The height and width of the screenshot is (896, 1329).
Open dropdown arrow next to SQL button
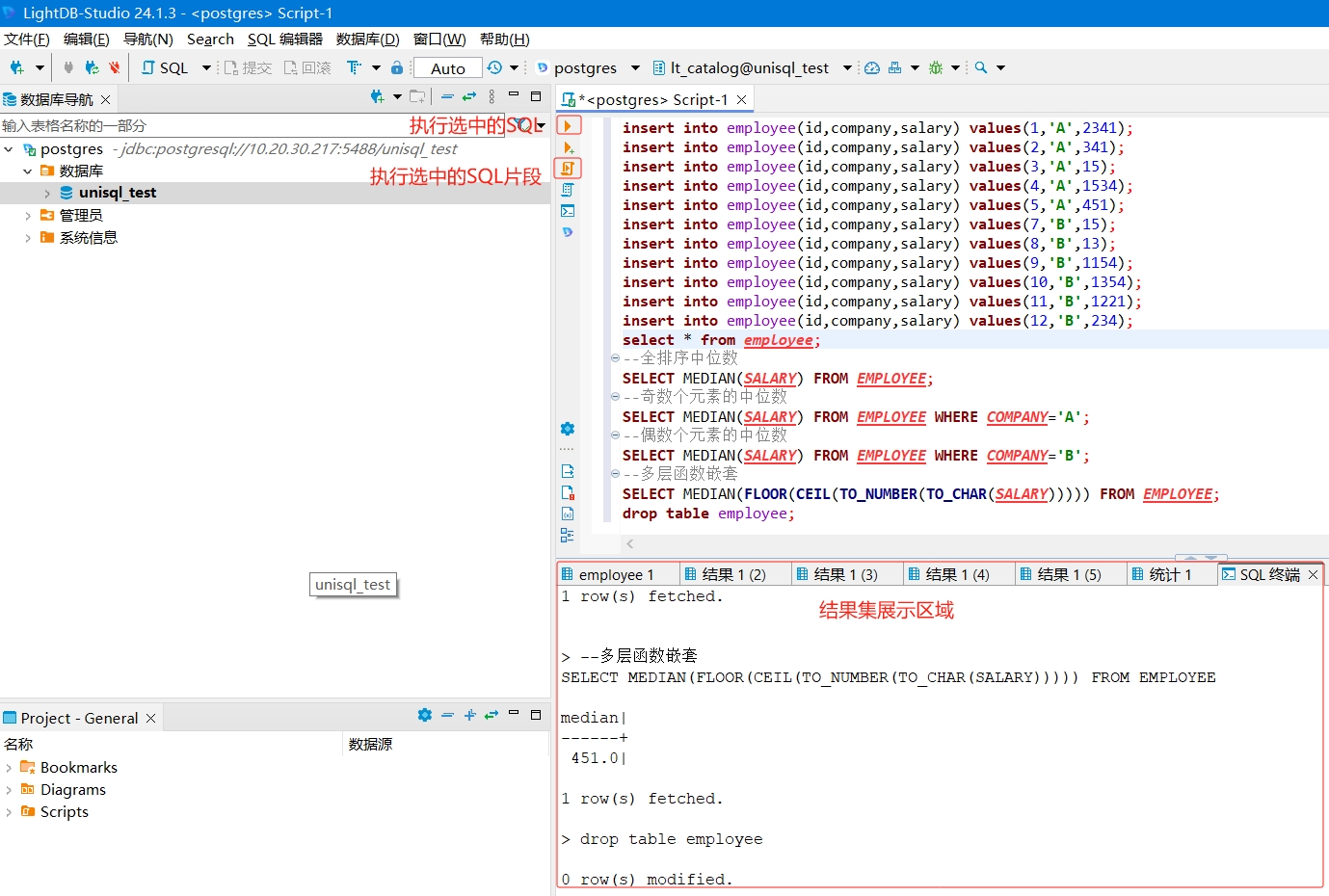tap(206, 67)
